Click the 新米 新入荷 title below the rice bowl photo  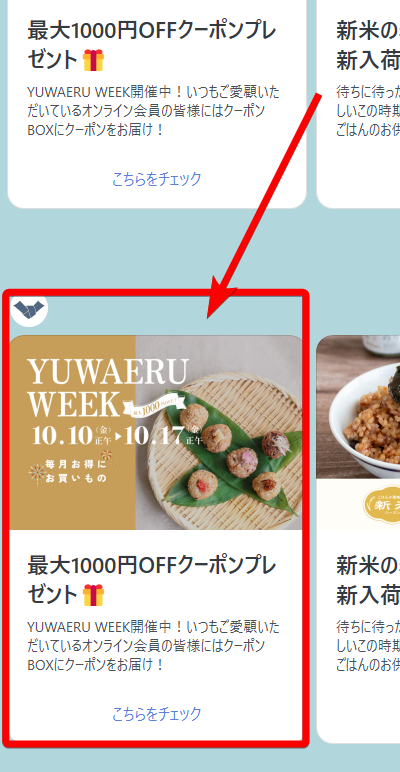tap(368, 580)
